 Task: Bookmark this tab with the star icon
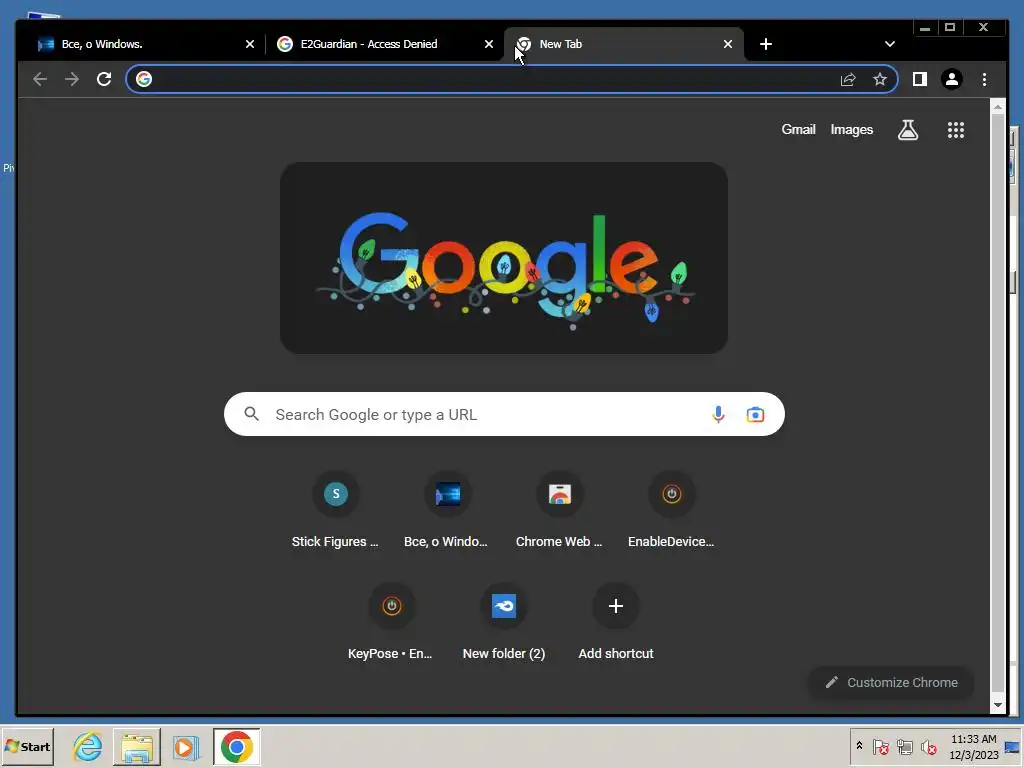pyautogui.click(x=880, y=79)
